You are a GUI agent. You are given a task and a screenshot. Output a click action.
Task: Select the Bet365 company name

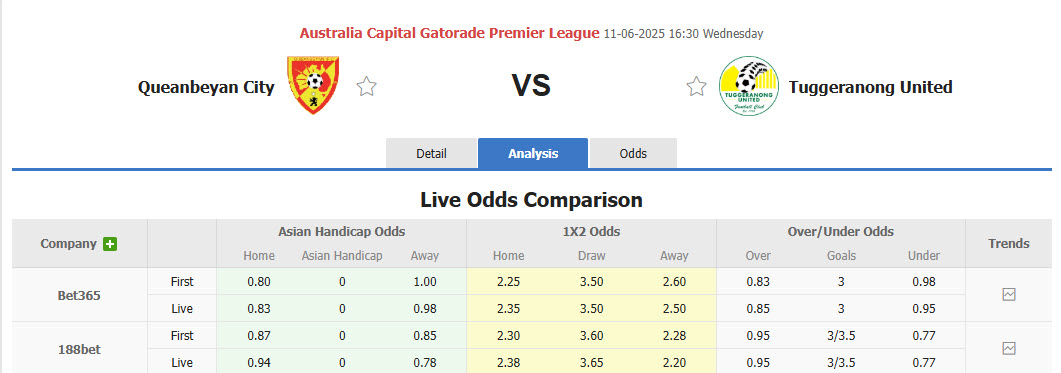(x=80, y=295)
